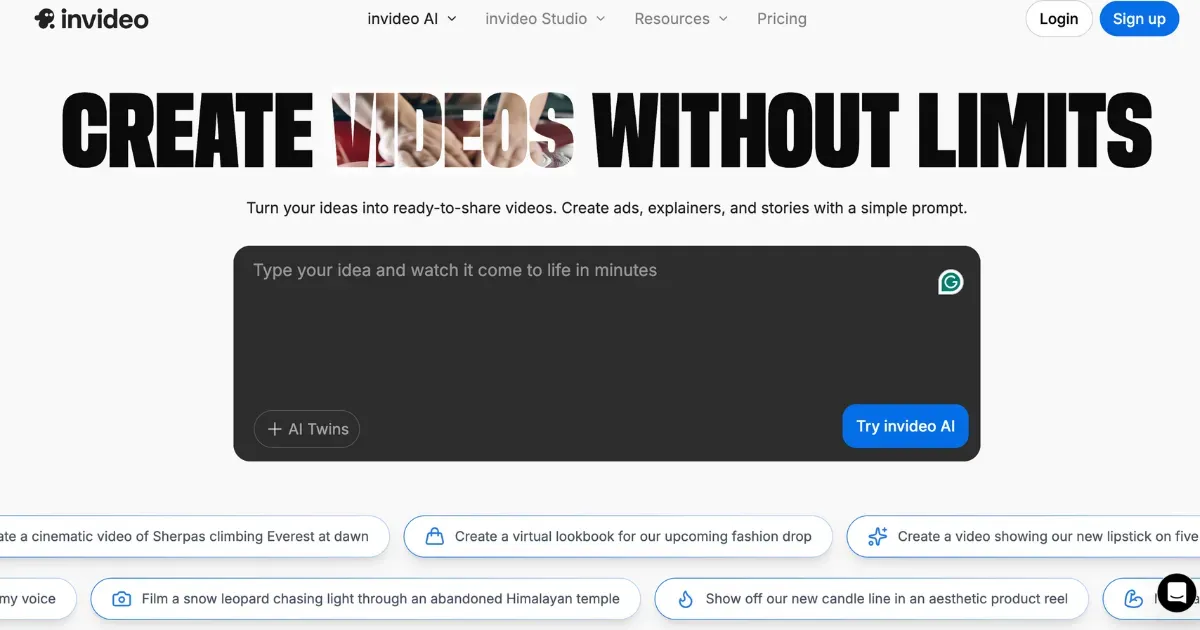This screenshot has width=1200, height=630.
Task: Click the flame icon on candle chip
Action: 685,599
